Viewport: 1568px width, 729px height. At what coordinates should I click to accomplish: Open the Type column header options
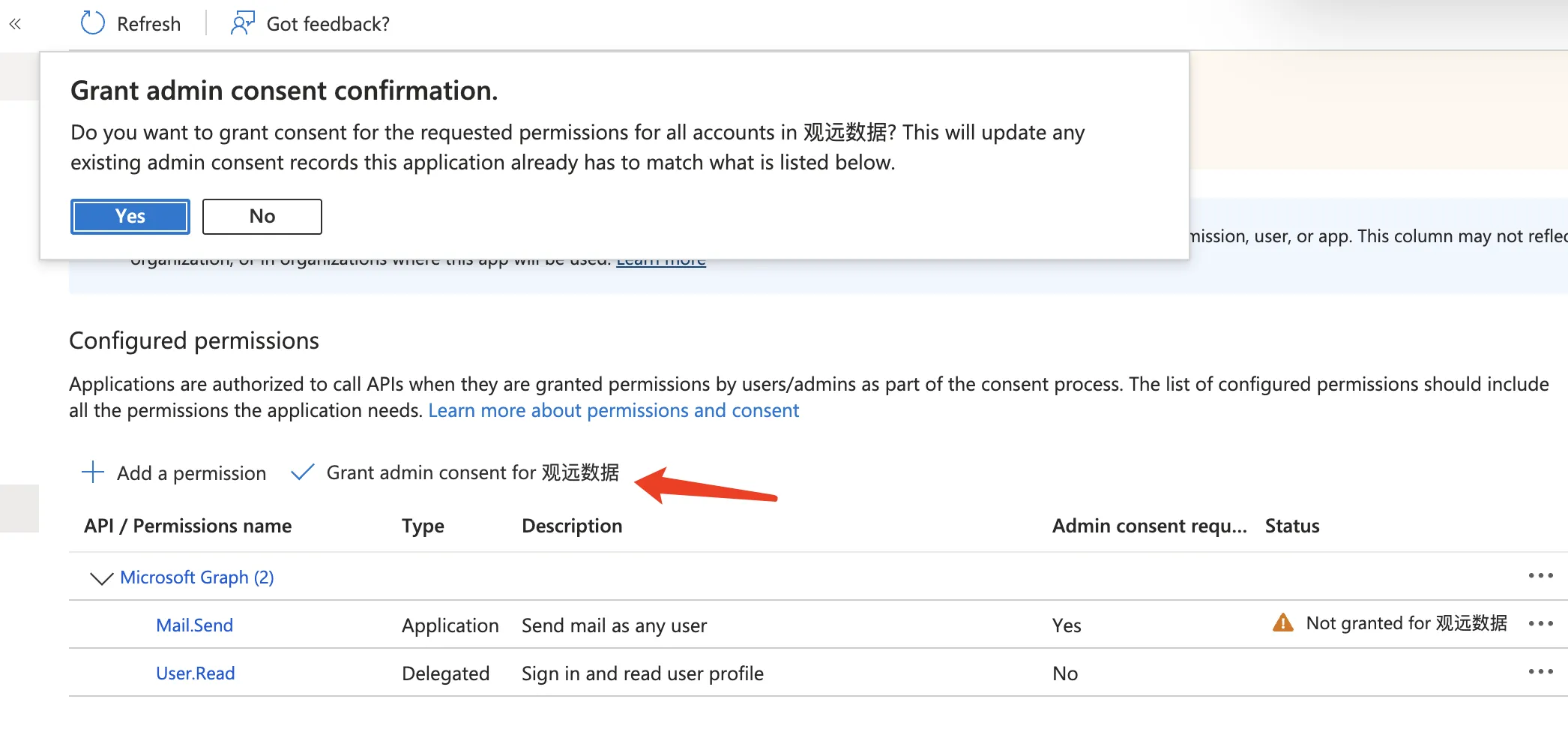[422, 525]
